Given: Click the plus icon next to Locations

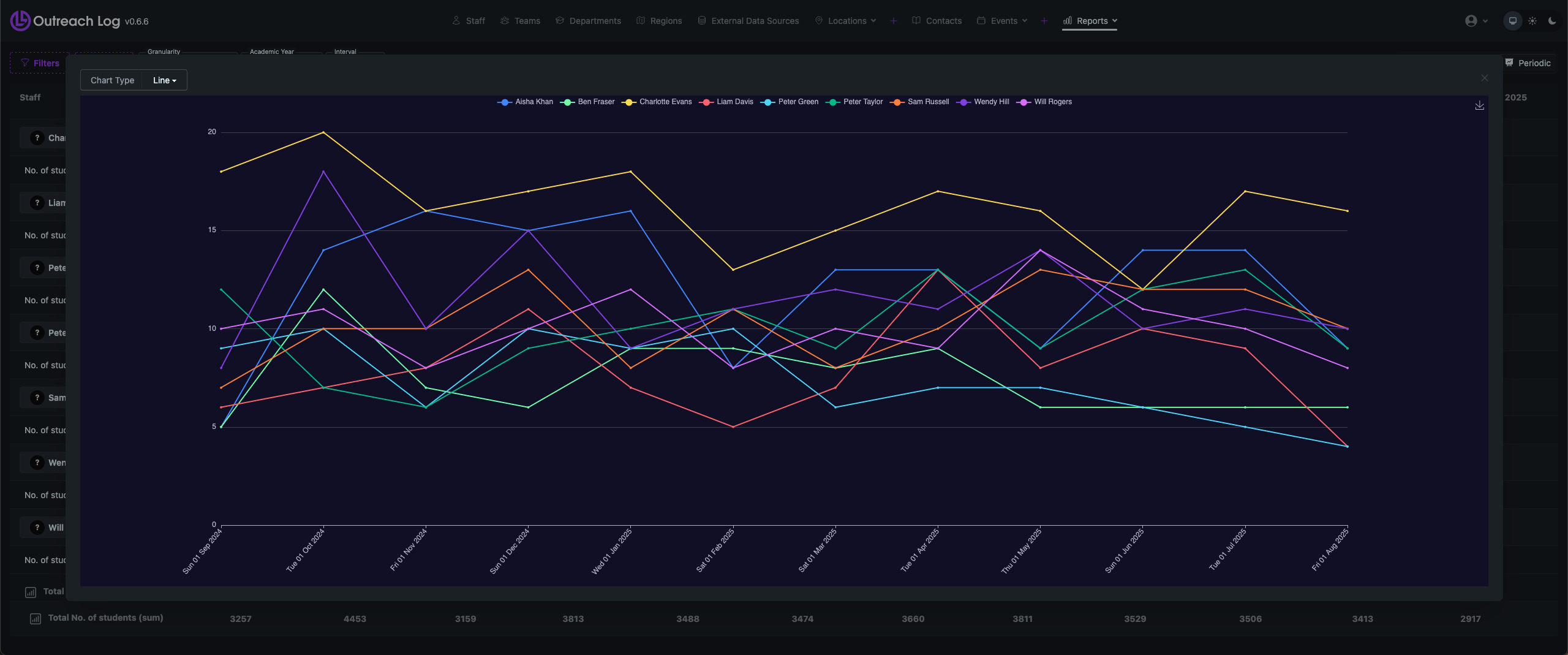Looking at the screenshot, I should pos(894,21).
